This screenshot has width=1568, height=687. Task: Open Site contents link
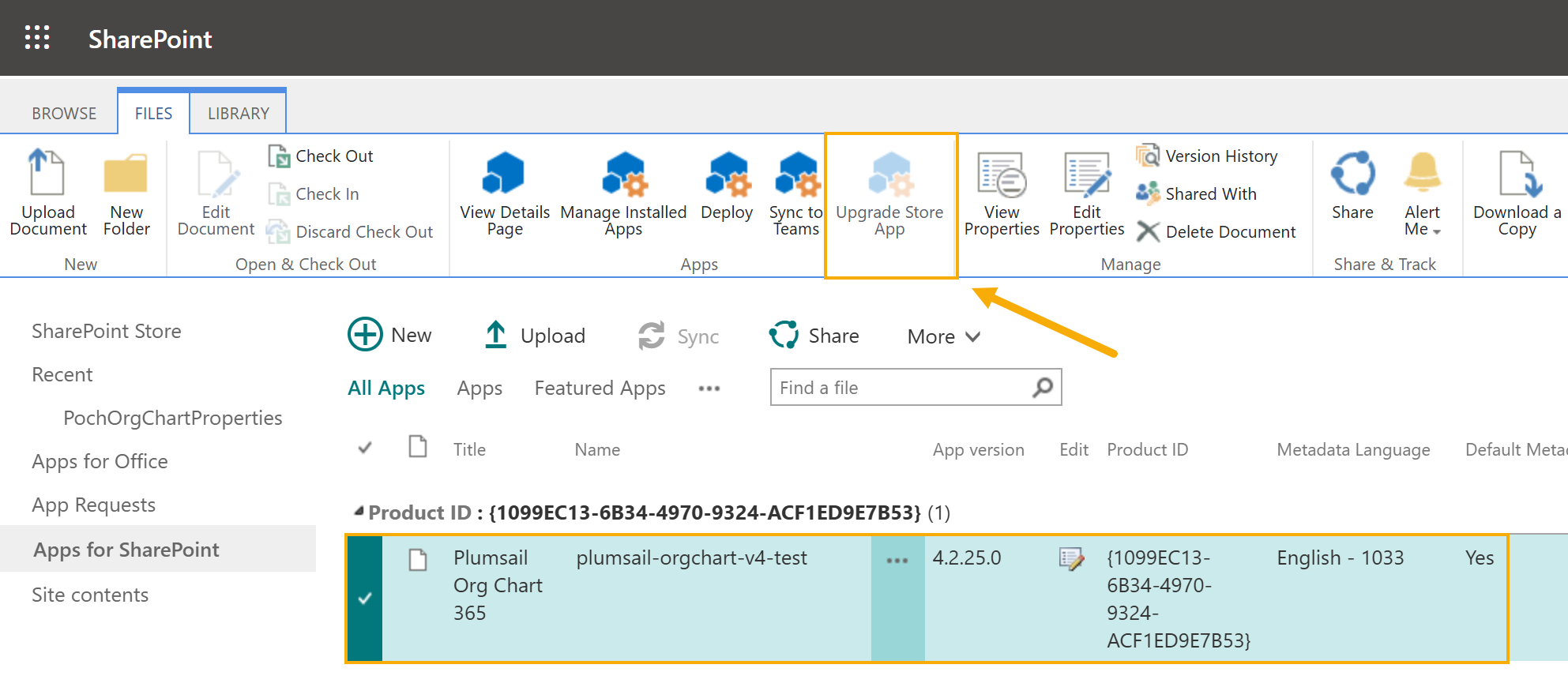[90, 595]
